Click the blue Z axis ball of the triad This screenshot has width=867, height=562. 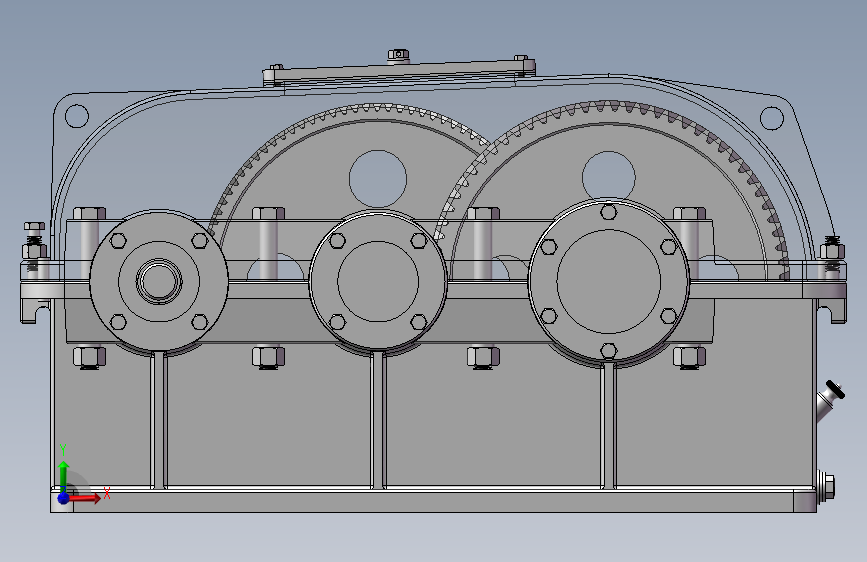click(64, 498)
